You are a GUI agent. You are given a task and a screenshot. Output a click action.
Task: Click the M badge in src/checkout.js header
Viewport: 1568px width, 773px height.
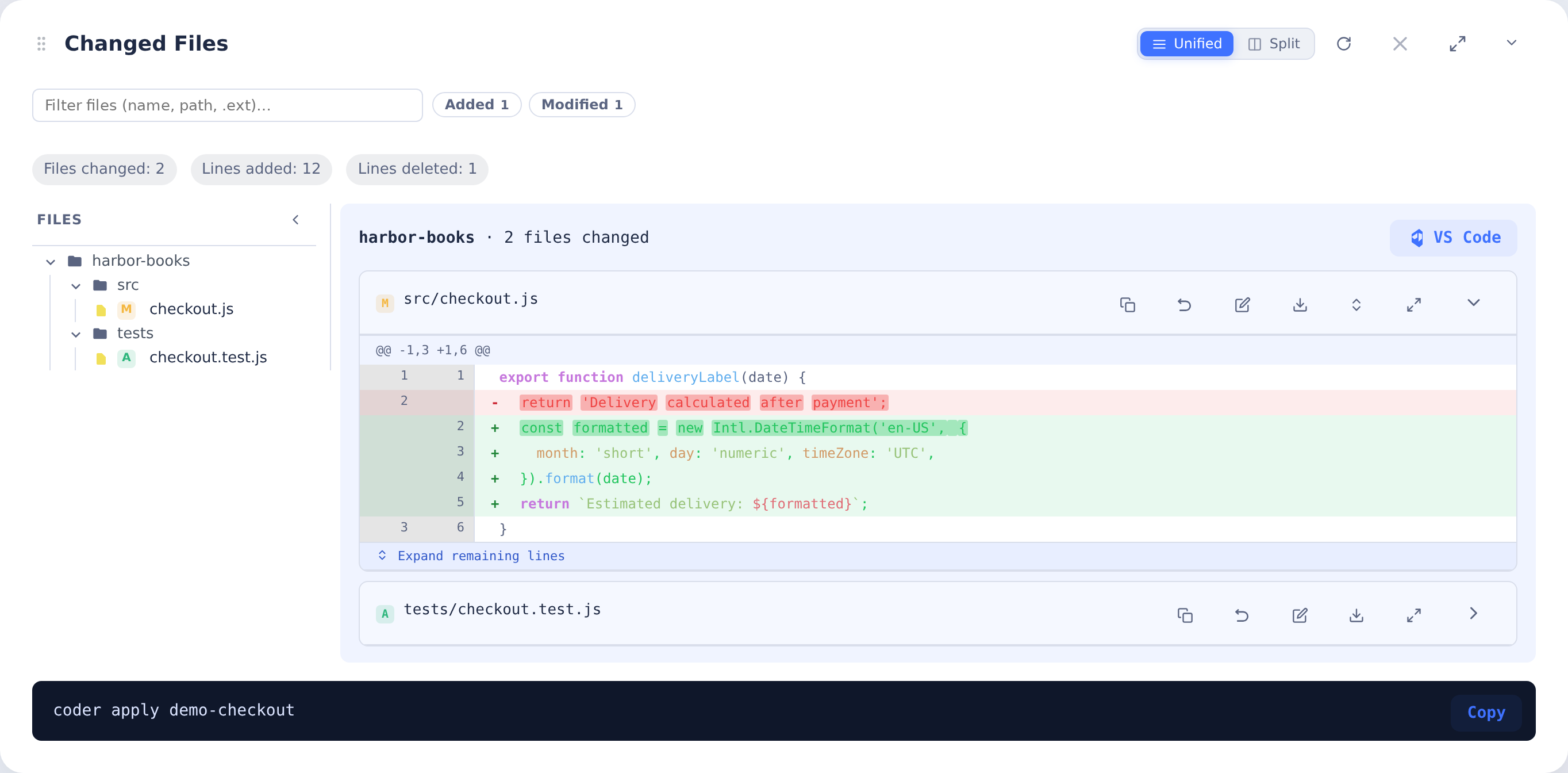(x=385, y=303)
